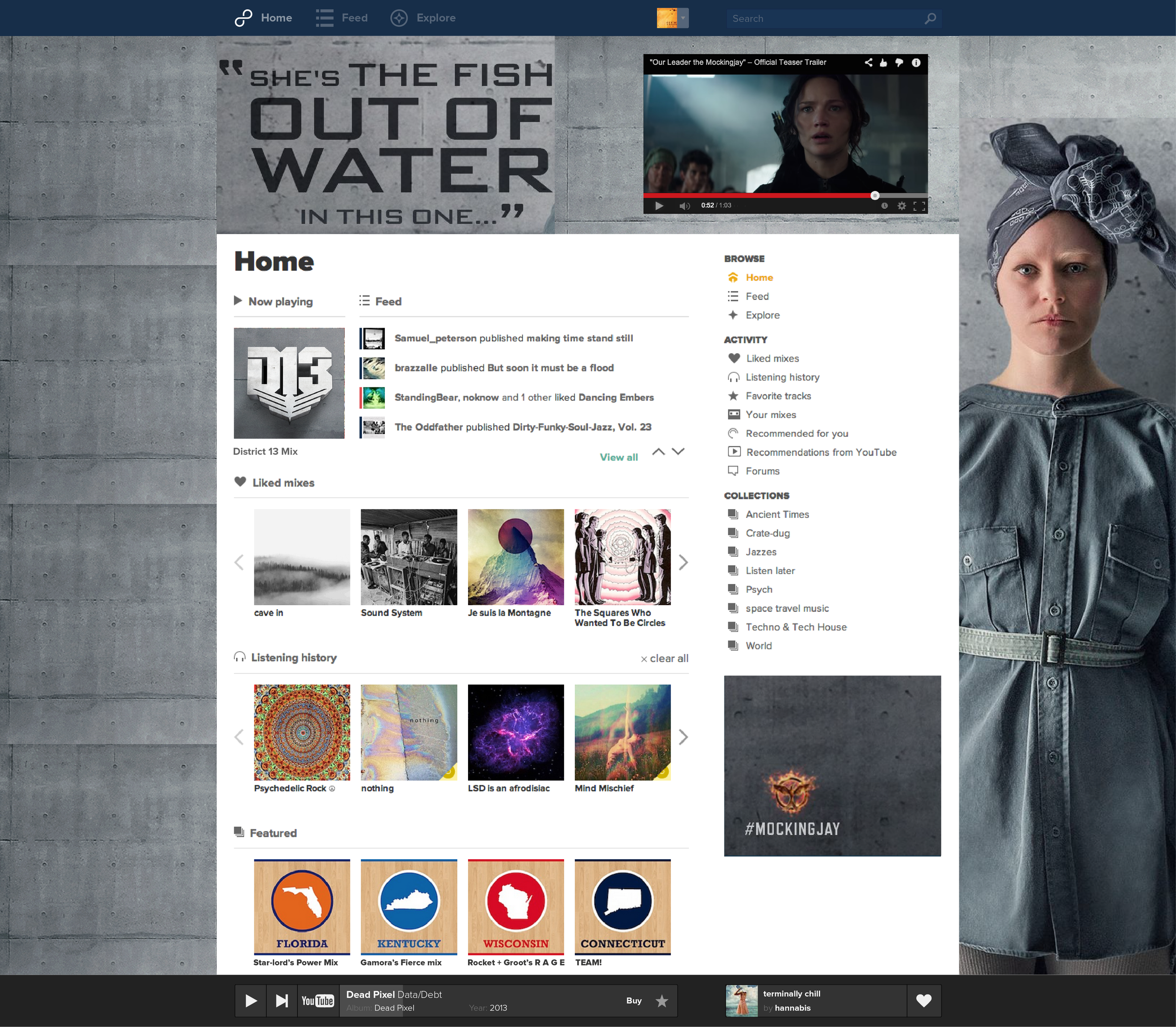Show next Liked mixes with right arrow
The image size is (1176, 1027).
(x=683, y=563)
